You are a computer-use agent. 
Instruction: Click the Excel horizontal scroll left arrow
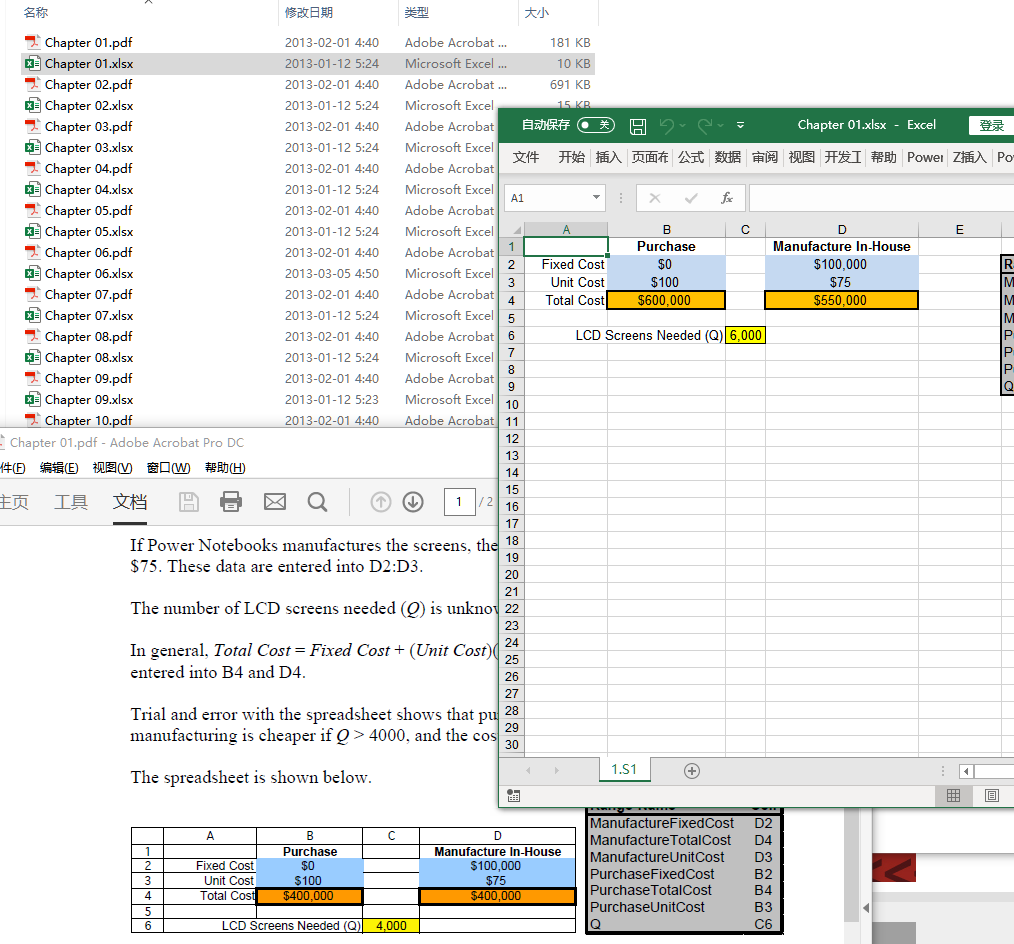(x=966, y=771)
